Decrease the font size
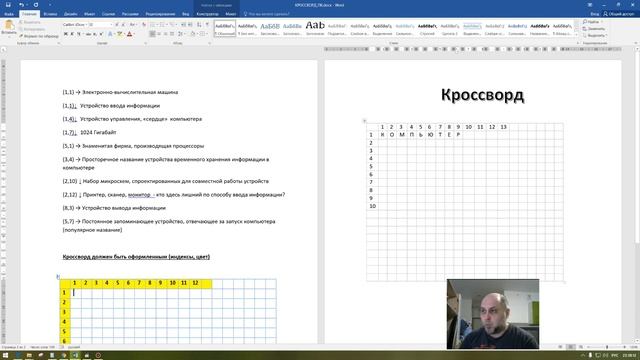640x360 pixels. pyautogui.click(x=123, y=25)
